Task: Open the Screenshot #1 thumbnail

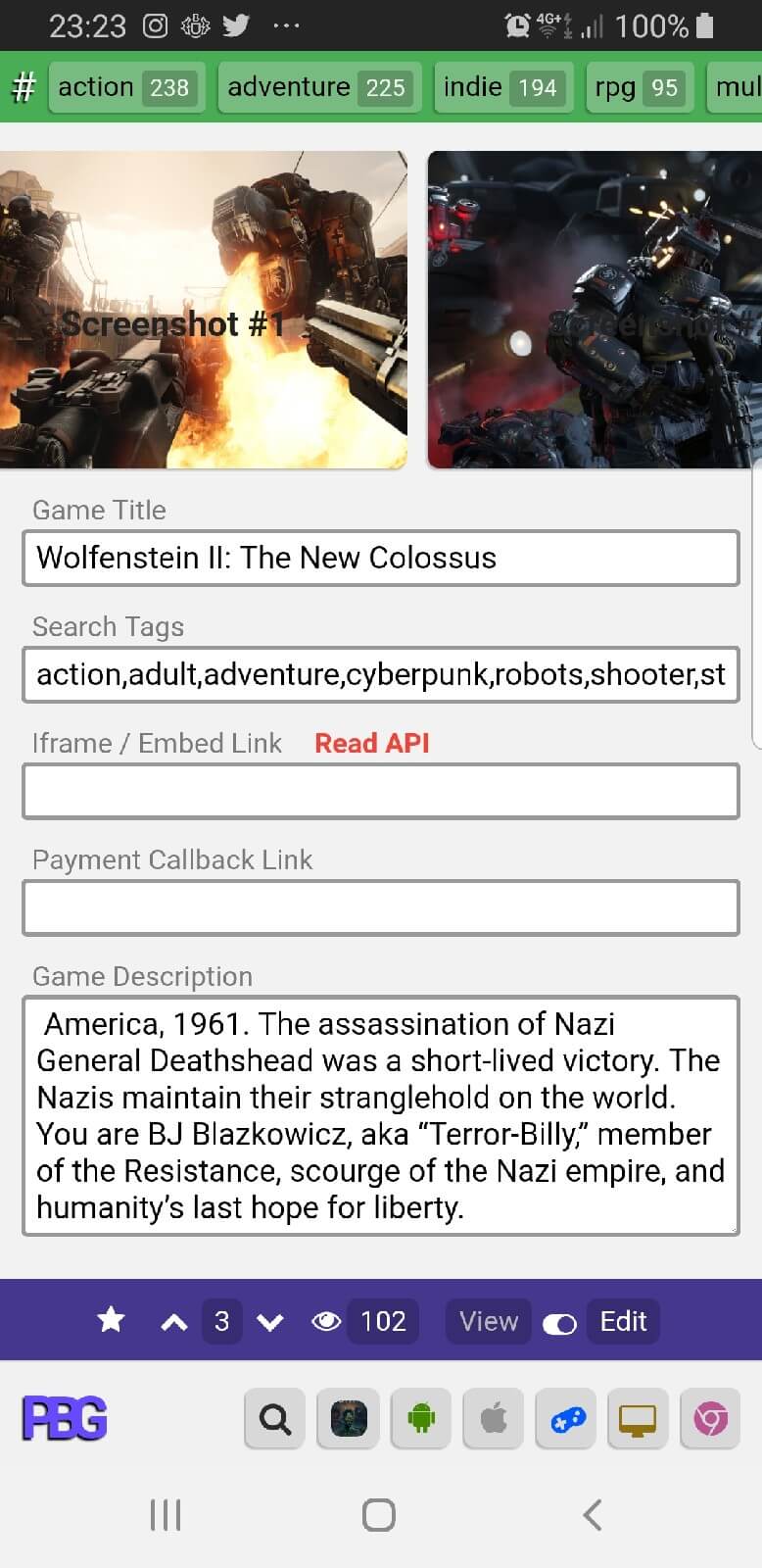Action: 203,310
